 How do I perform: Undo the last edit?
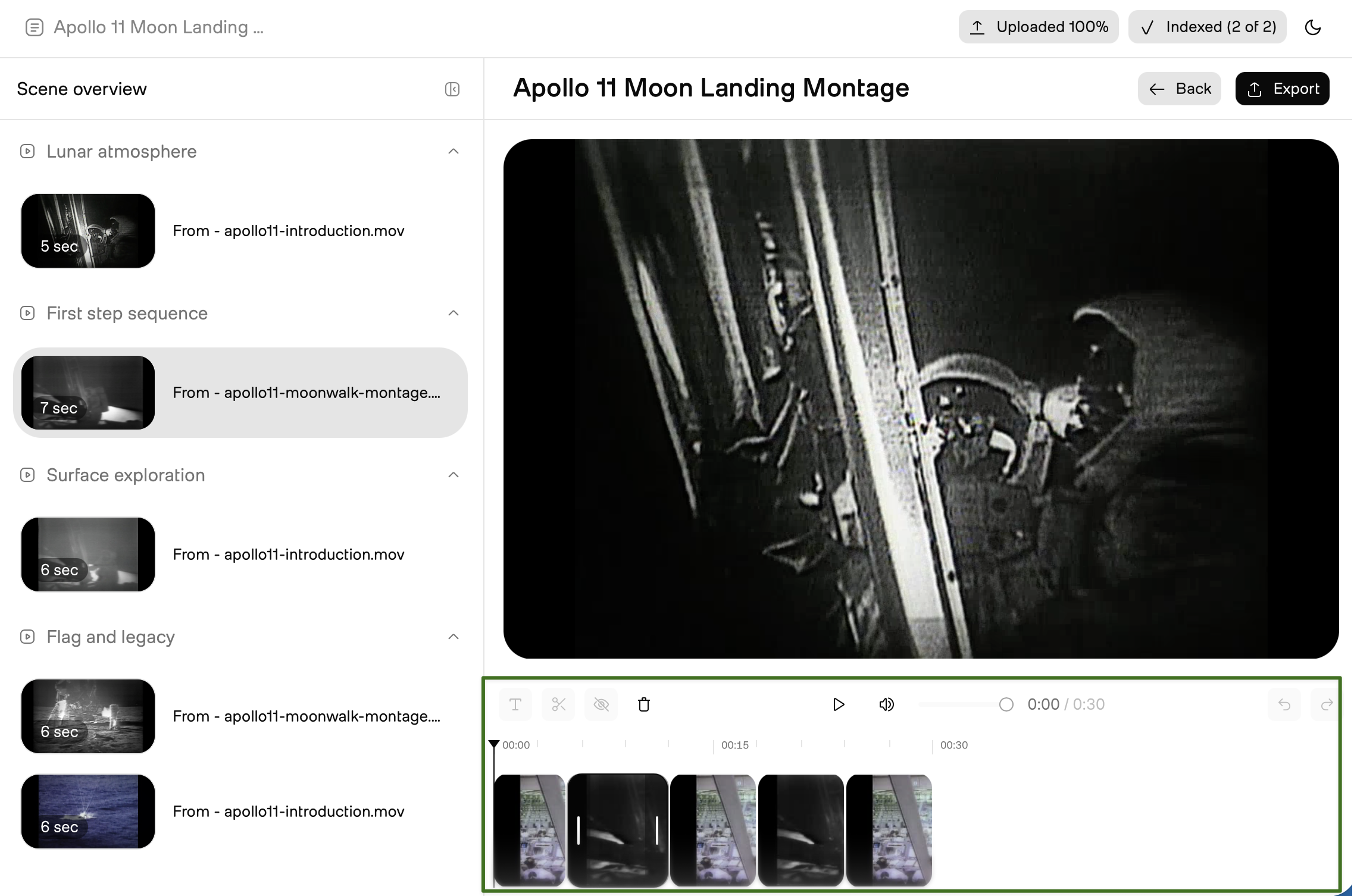pyautogui.click(x=1284, y=704)
